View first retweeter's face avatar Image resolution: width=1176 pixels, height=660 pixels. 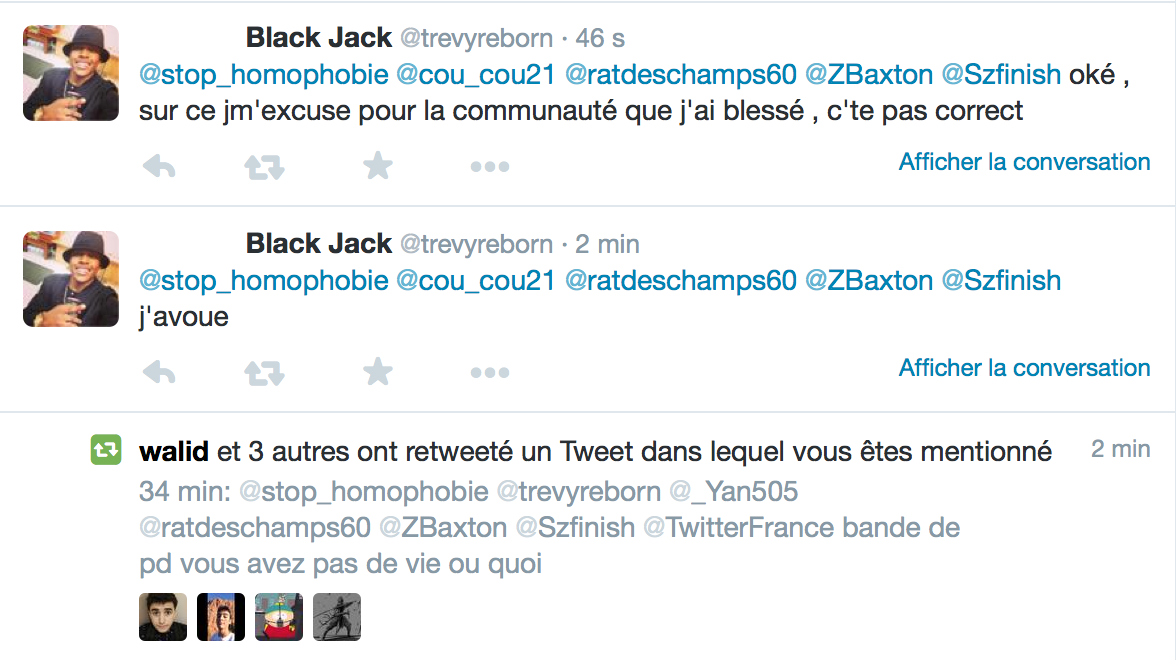[163, 616]
